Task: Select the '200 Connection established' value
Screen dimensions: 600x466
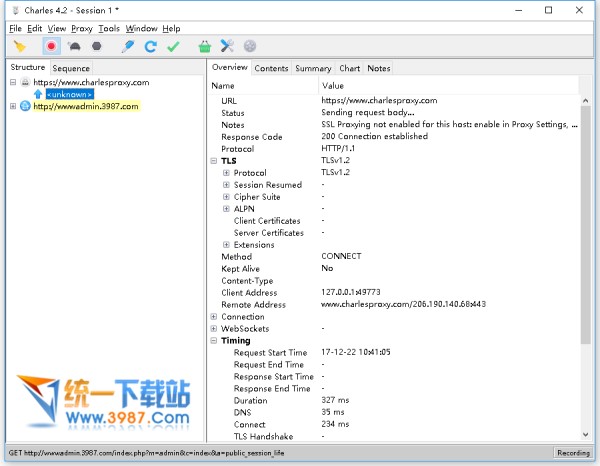Action: click(375, 136)
